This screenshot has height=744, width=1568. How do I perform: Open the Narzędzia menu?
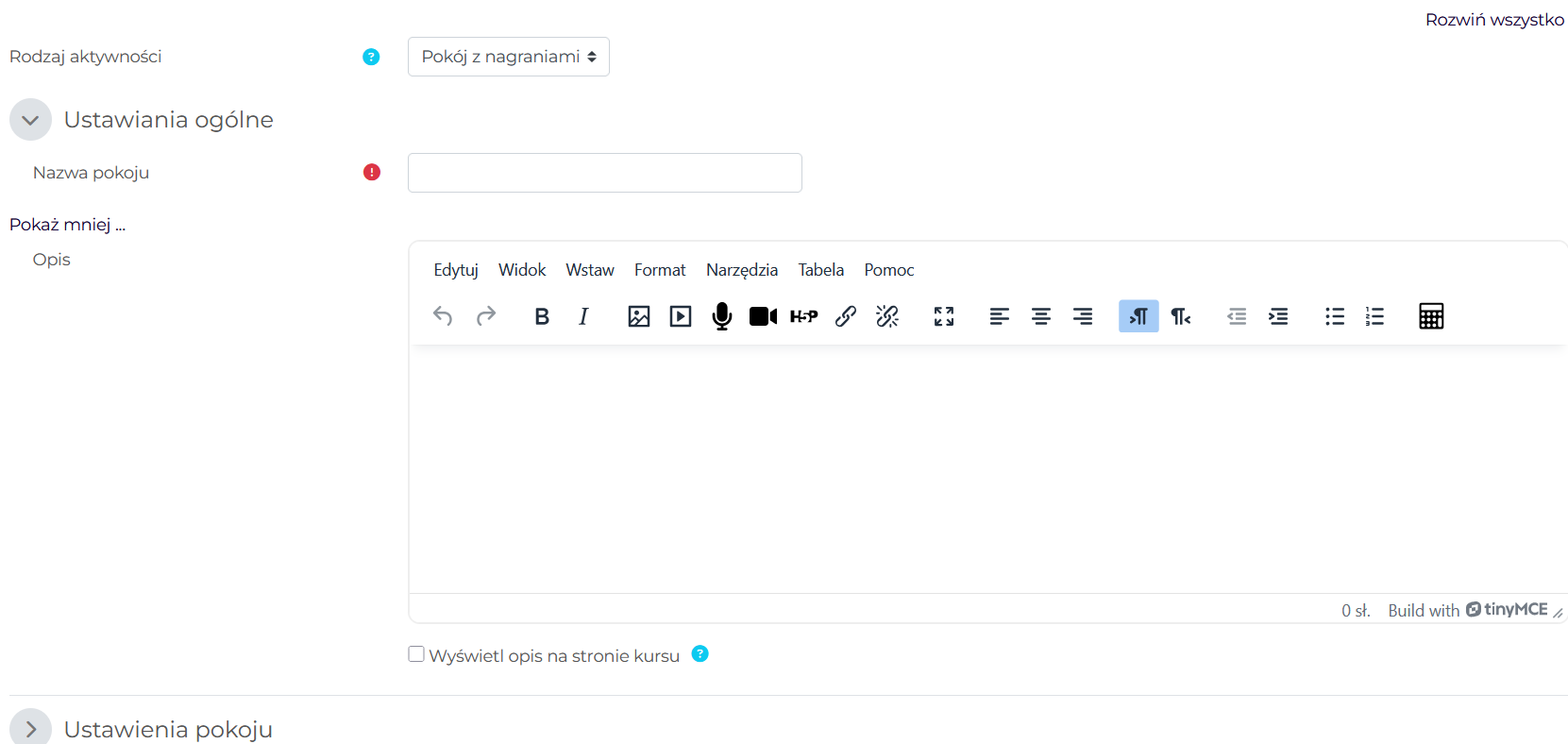pyautogui.click(x=742, y=270)
